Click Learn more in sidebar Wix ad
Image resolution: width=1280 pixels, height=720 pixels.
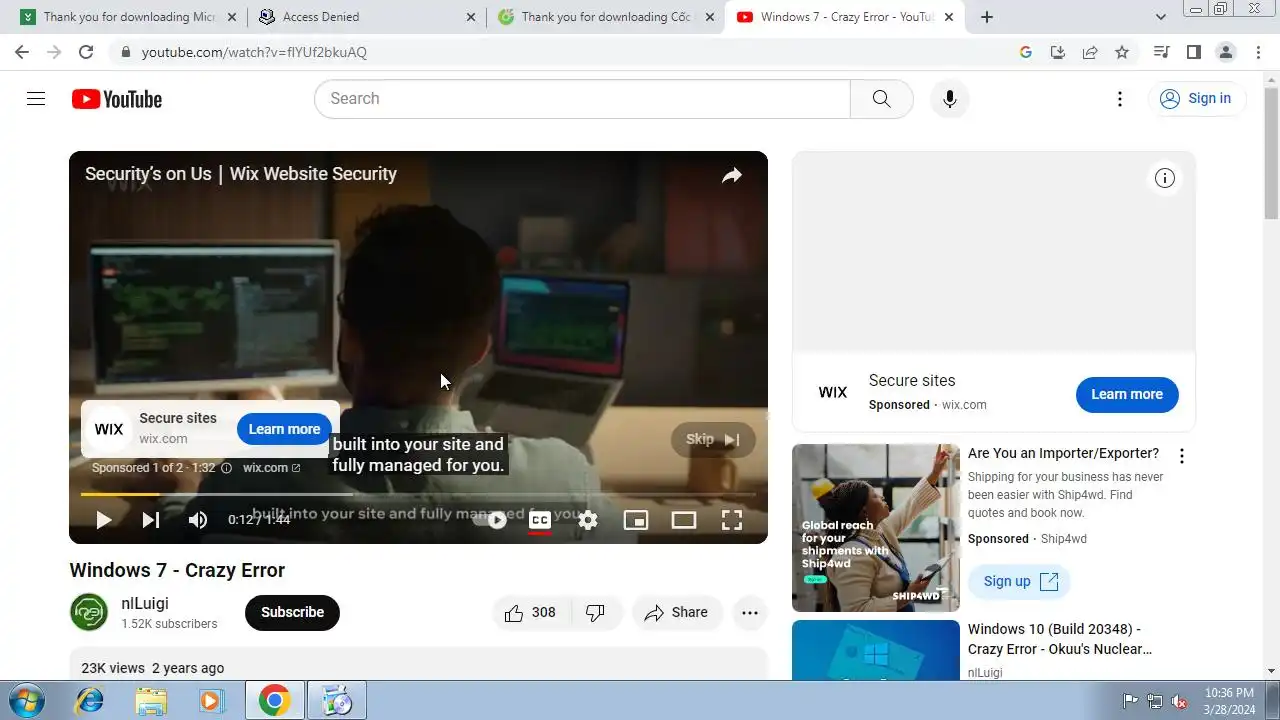coord(1127,394)
